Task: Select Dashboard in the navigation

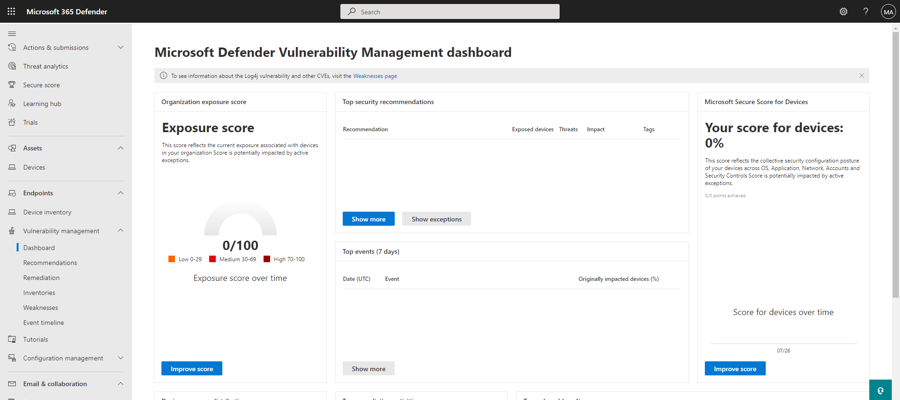Action: click(39, 248)
